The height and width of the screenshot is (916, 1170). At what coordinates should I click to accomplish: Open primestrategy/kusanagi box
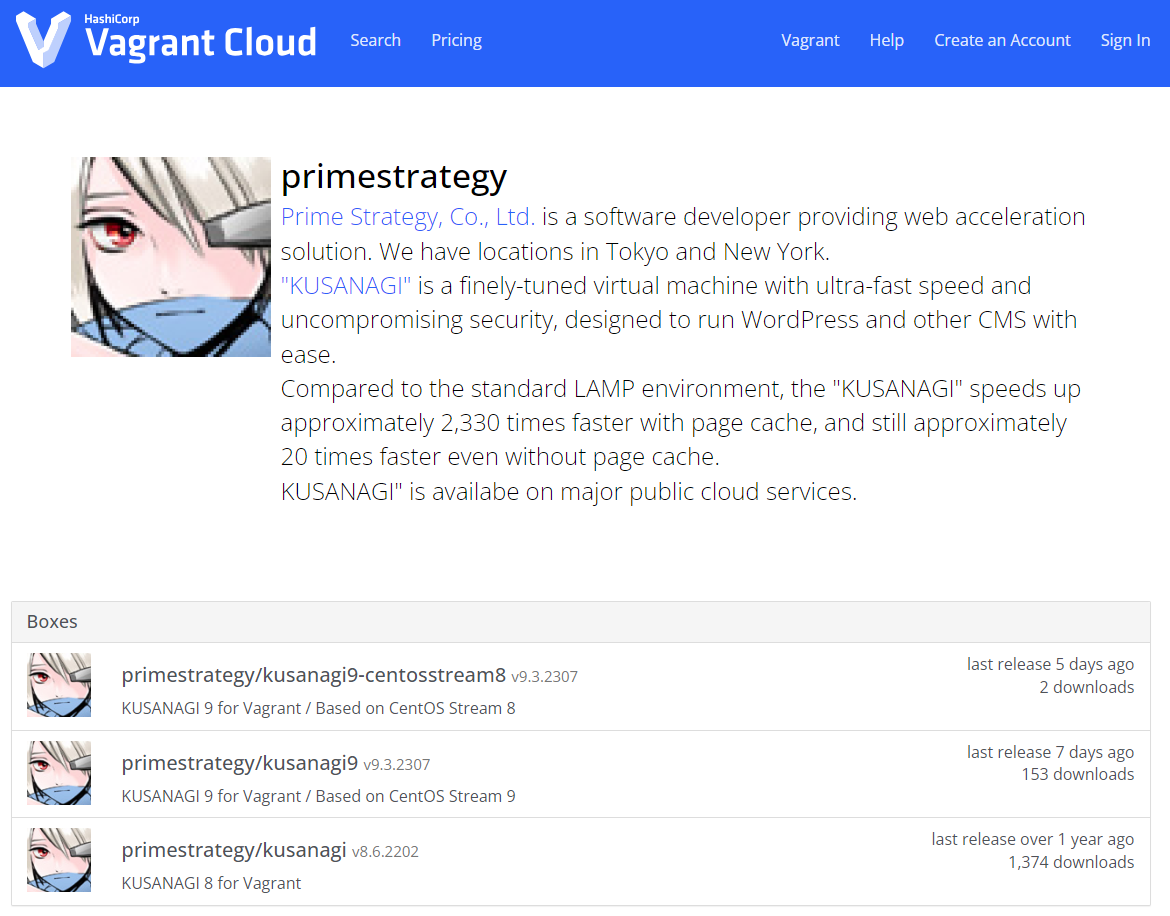click(234, 850)
